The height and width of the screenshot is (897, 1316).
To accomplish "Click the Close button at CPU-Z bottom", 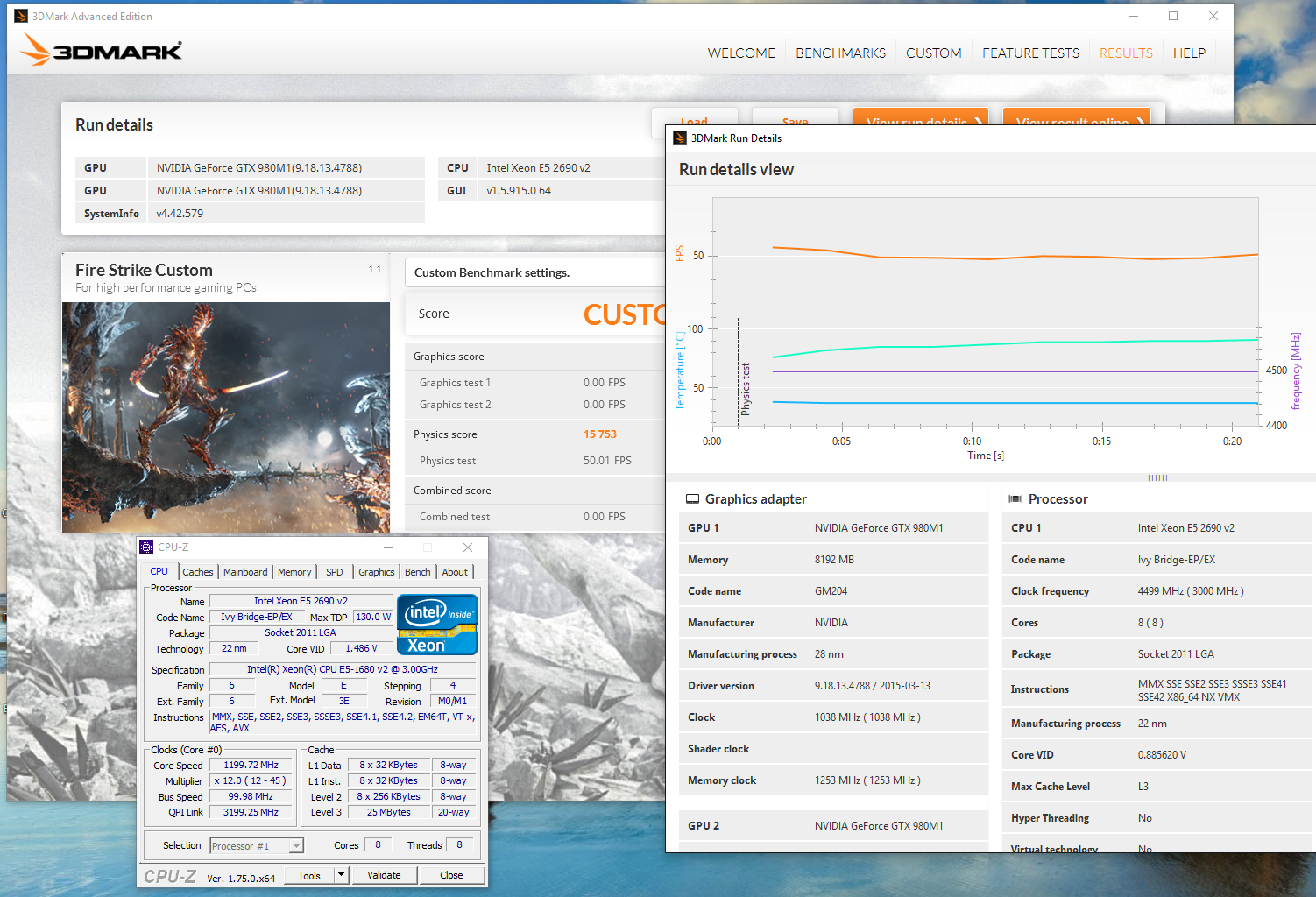I will coord(452,875).
